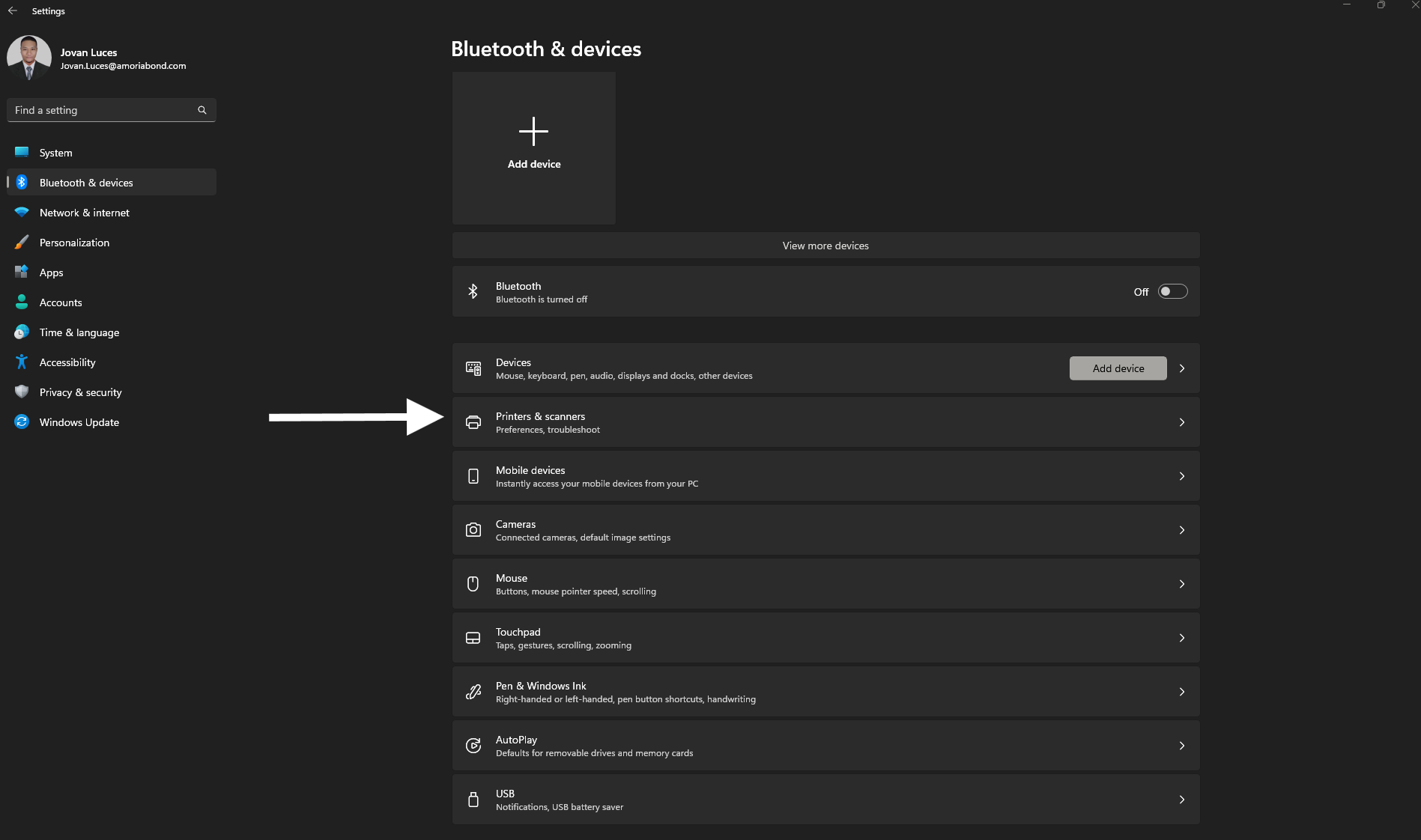The width and height of the screenshot is (1421, 840).
Task: Click the plus icon in Add device tile
Action: (x=533, y=132)
